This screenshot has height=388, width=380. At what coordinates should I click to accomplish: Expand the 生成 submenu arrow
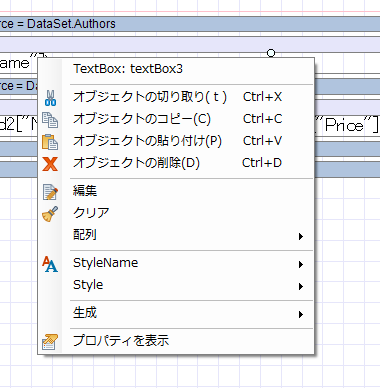point(301,314)
